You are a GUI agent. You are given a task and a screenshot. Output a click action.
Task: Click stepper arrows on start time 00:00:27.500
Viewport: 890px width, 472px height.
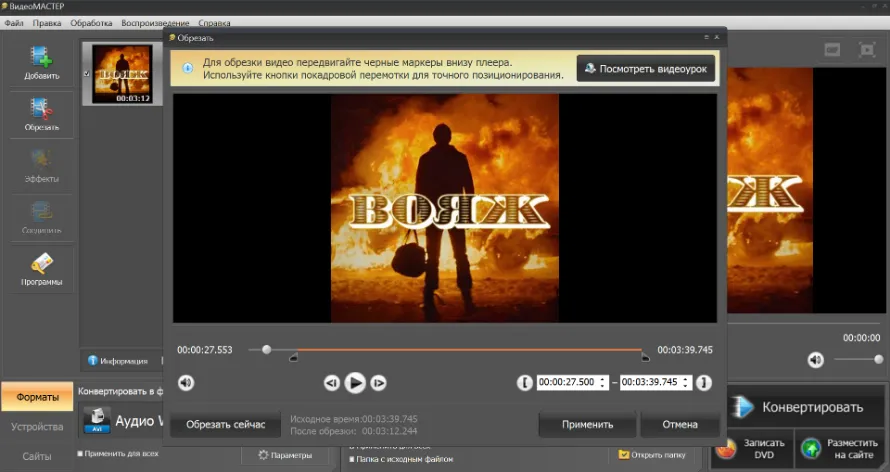(602, 382)
